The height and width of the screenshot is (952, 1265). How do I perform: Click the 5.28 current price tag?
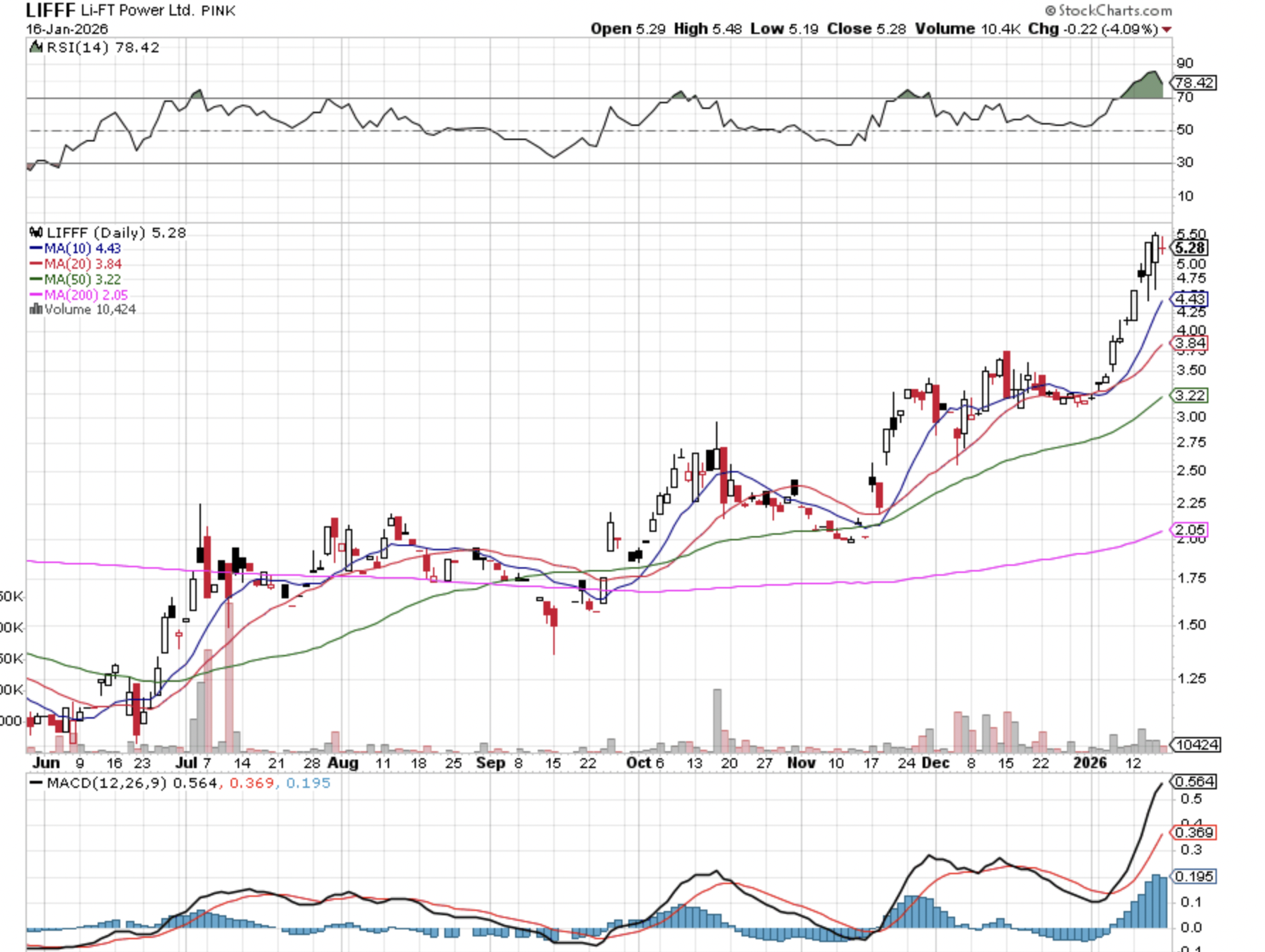pyautogui.click(x=1190, y=248)
